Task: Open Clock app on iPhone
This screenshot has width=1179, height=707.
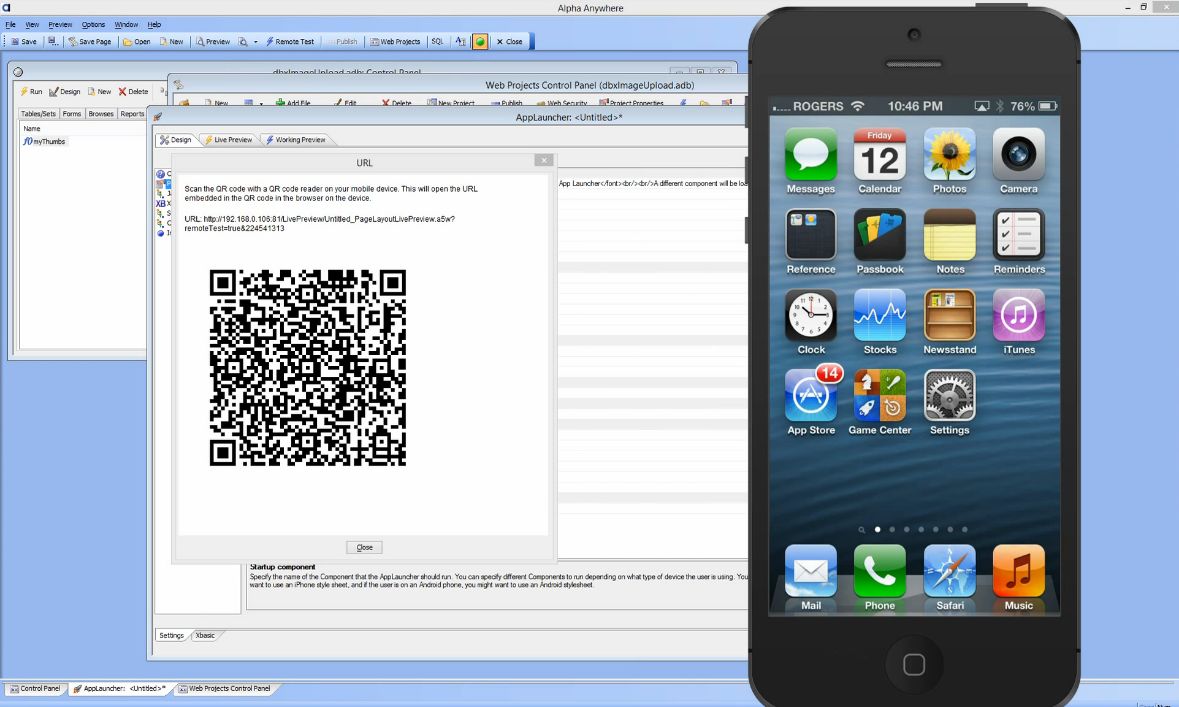Action: click(811, 322)
